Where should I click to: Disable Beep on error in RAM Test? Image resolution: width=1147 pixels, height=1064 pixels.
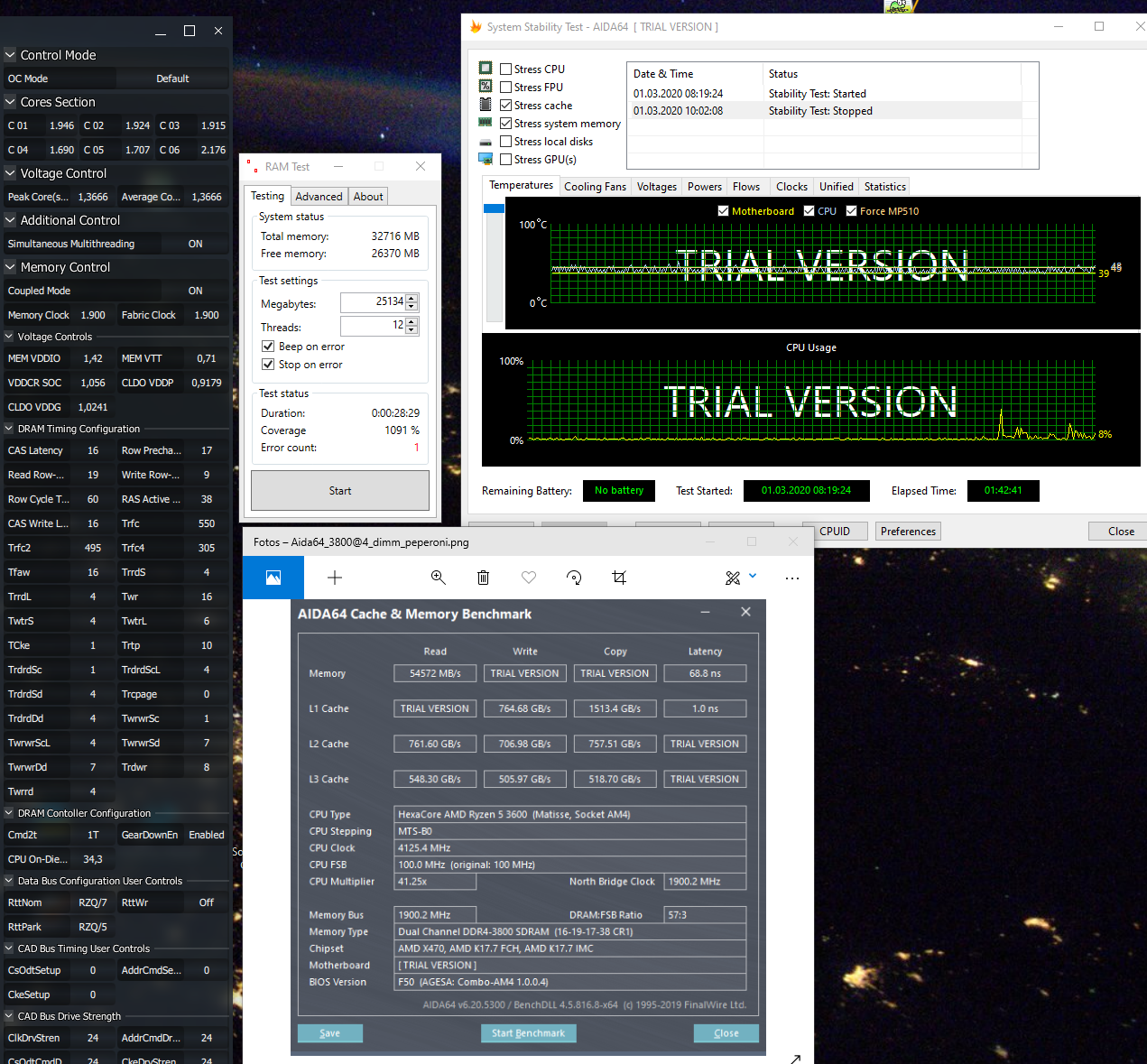point(268,347)
